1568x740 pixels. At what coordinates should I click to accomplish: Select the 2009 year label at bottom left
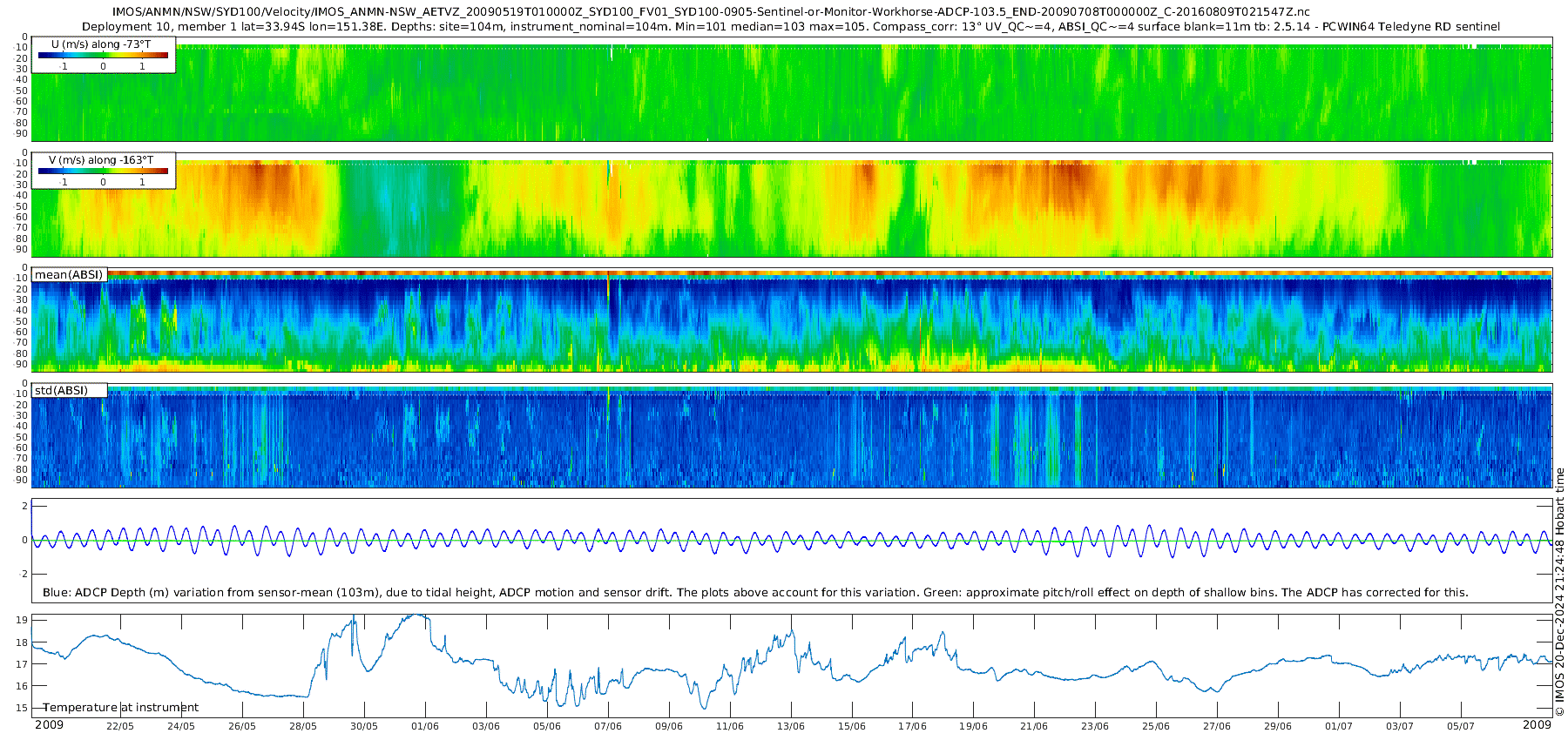[x=49, y=725]
